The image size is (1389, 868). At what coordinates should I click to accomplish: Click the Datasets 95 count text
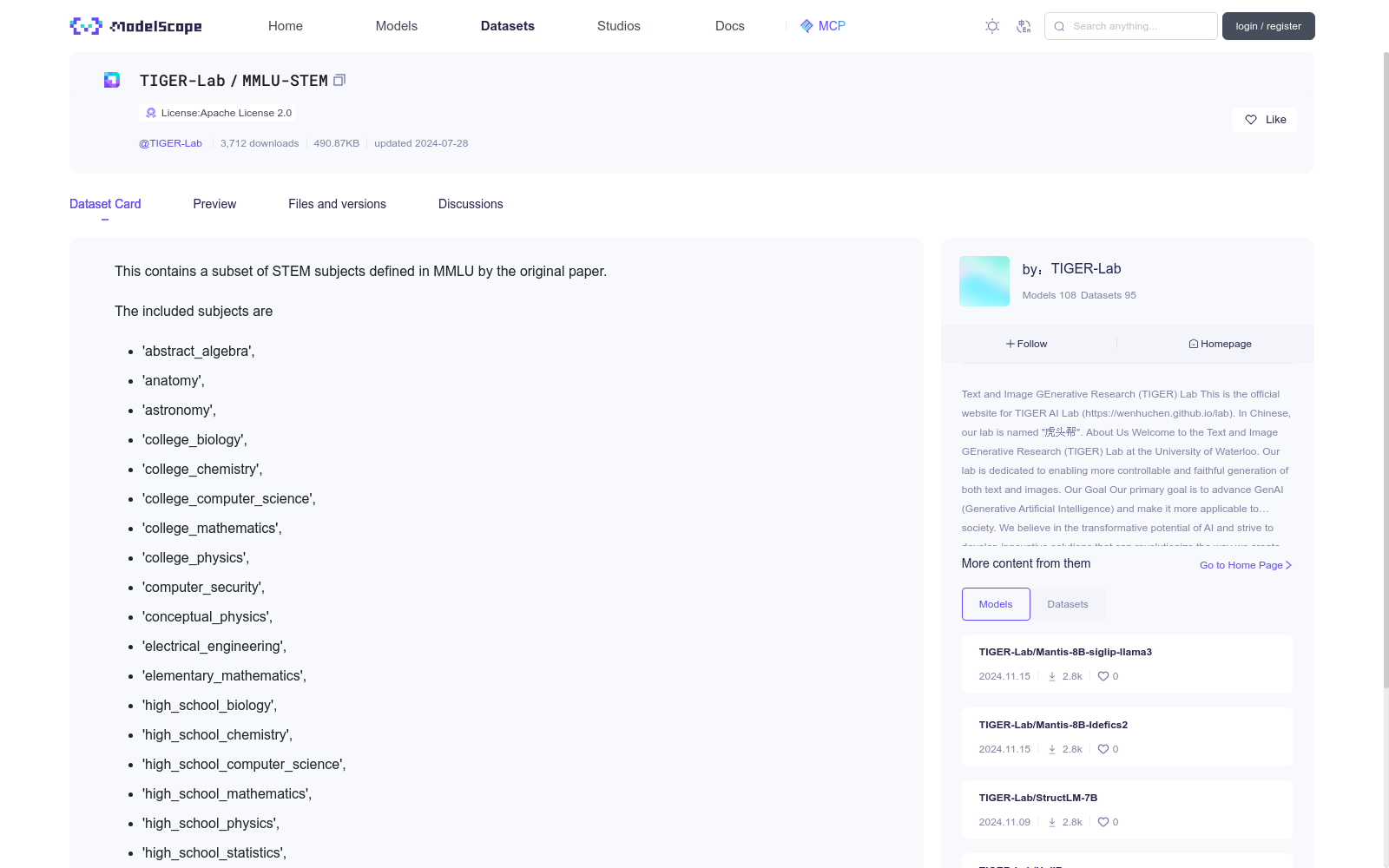pos(1109,295)
